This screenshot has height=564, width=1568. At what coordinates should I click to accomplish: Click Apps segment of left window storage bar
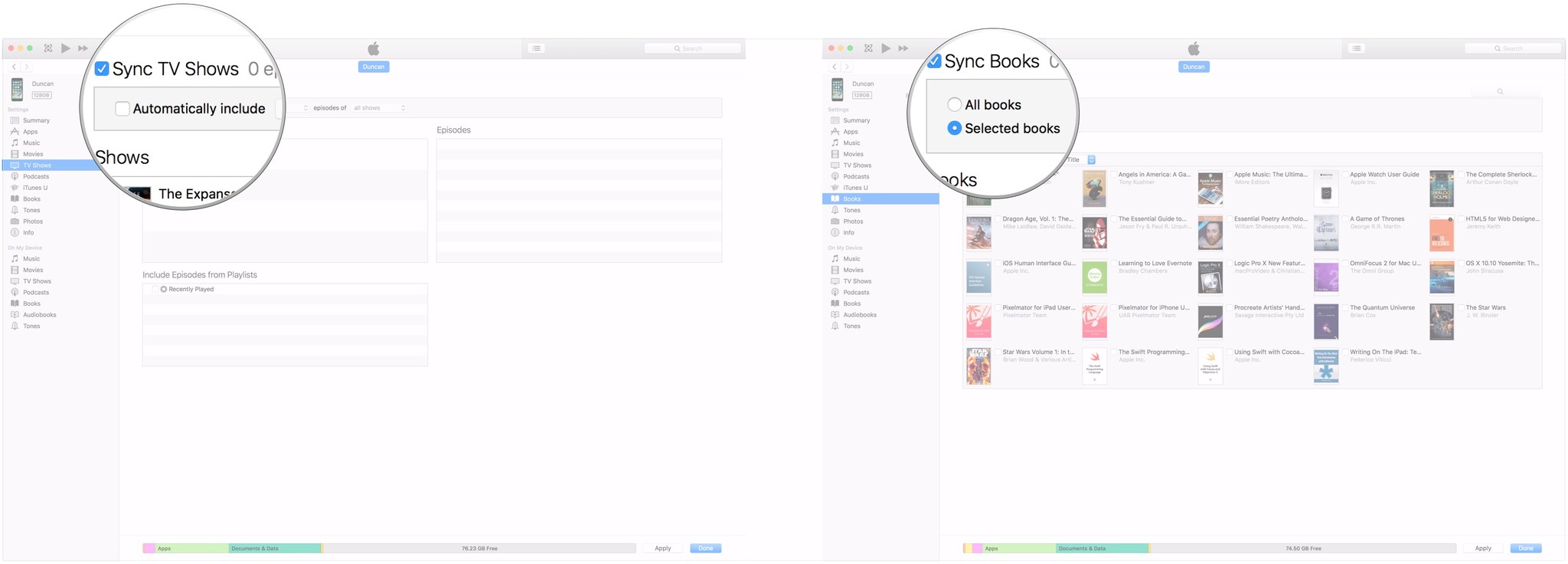192,549
